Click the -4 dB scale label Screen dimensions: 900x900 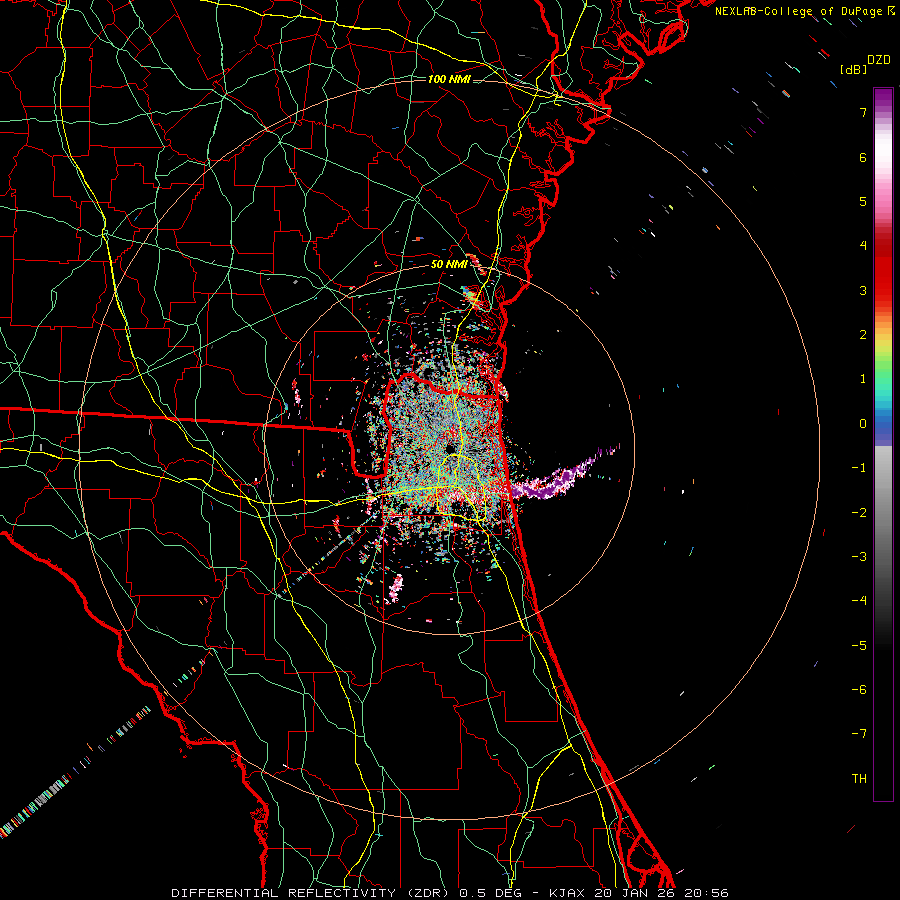coord(859,600)
